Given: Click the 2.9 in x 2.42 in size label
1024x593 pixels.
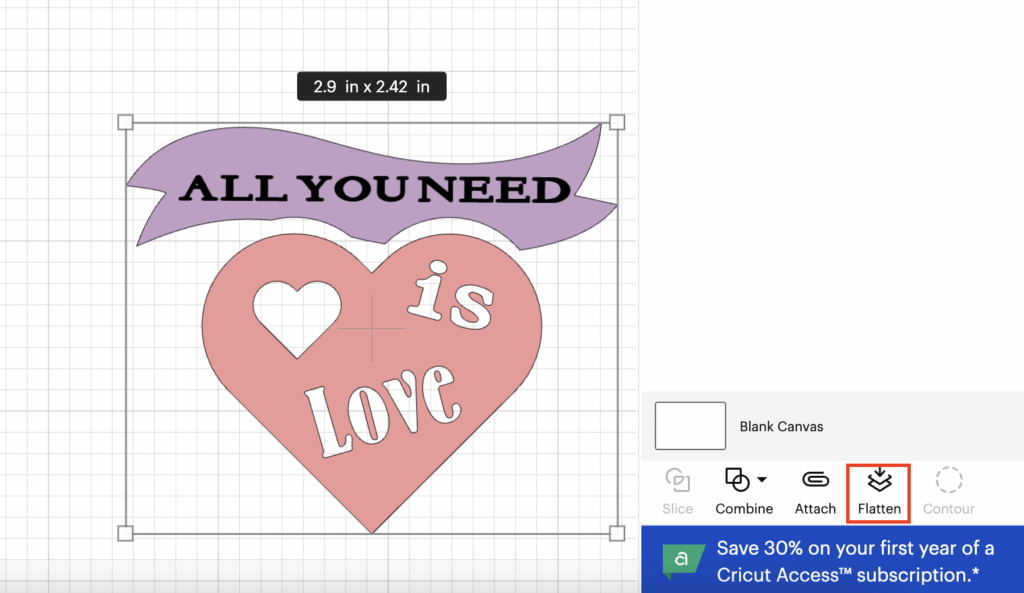Looking at the screenshot, I should point(371,87).
